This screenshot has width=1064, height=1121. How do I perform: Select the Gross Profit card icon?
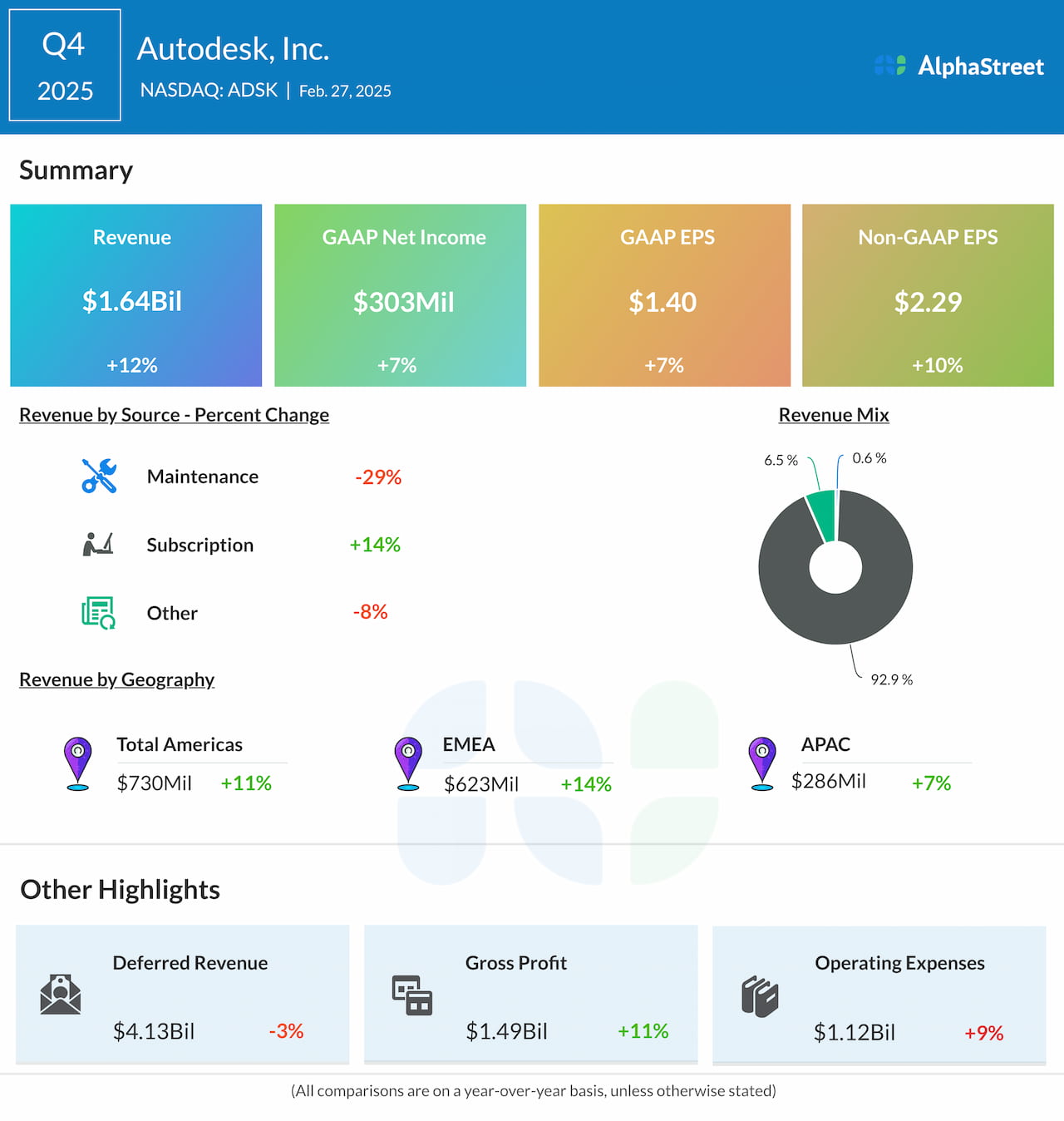[411, 995]
